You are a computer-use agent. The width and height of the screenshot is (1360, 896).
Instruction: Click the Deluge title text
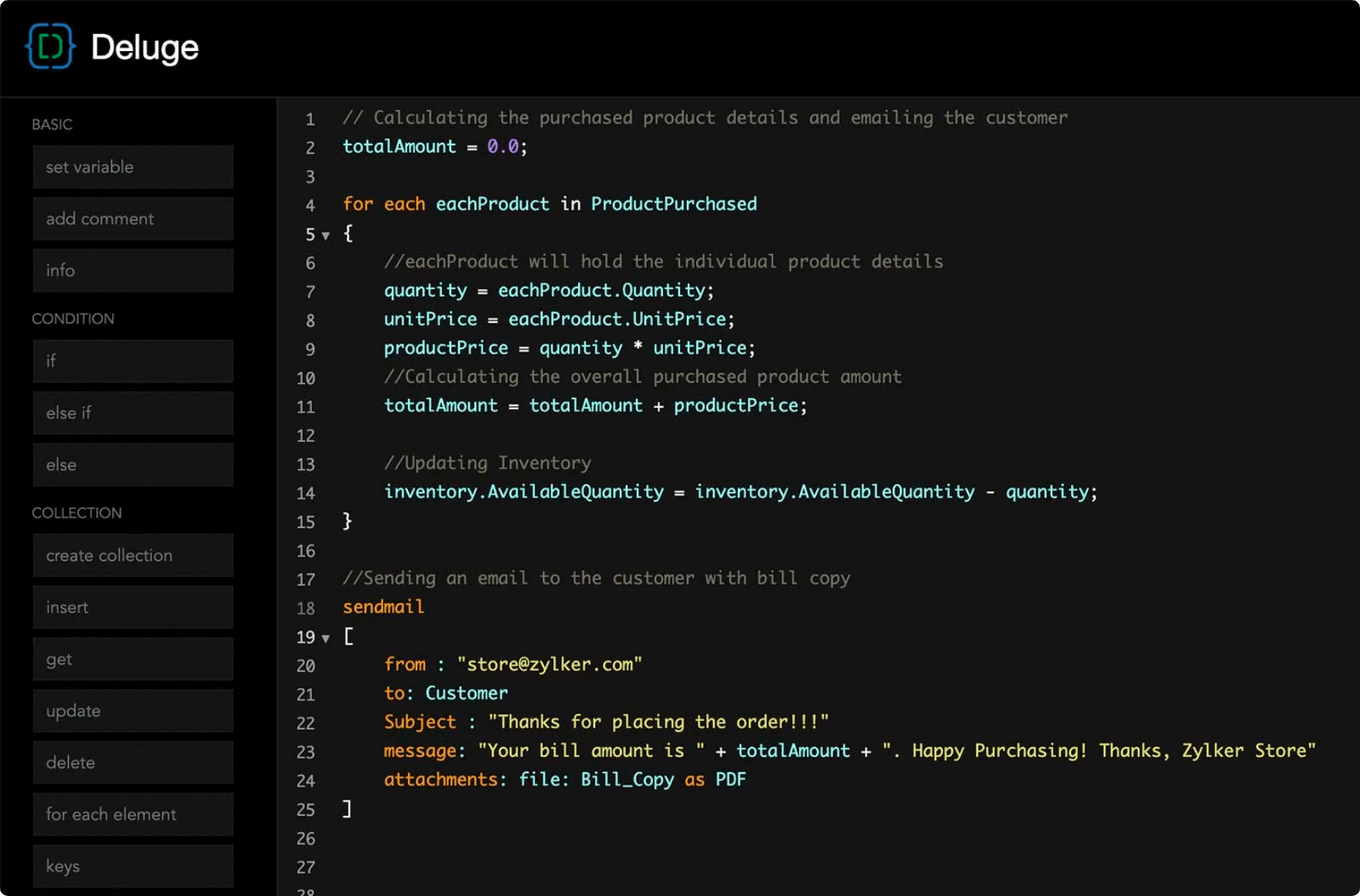tap(144, 48)
